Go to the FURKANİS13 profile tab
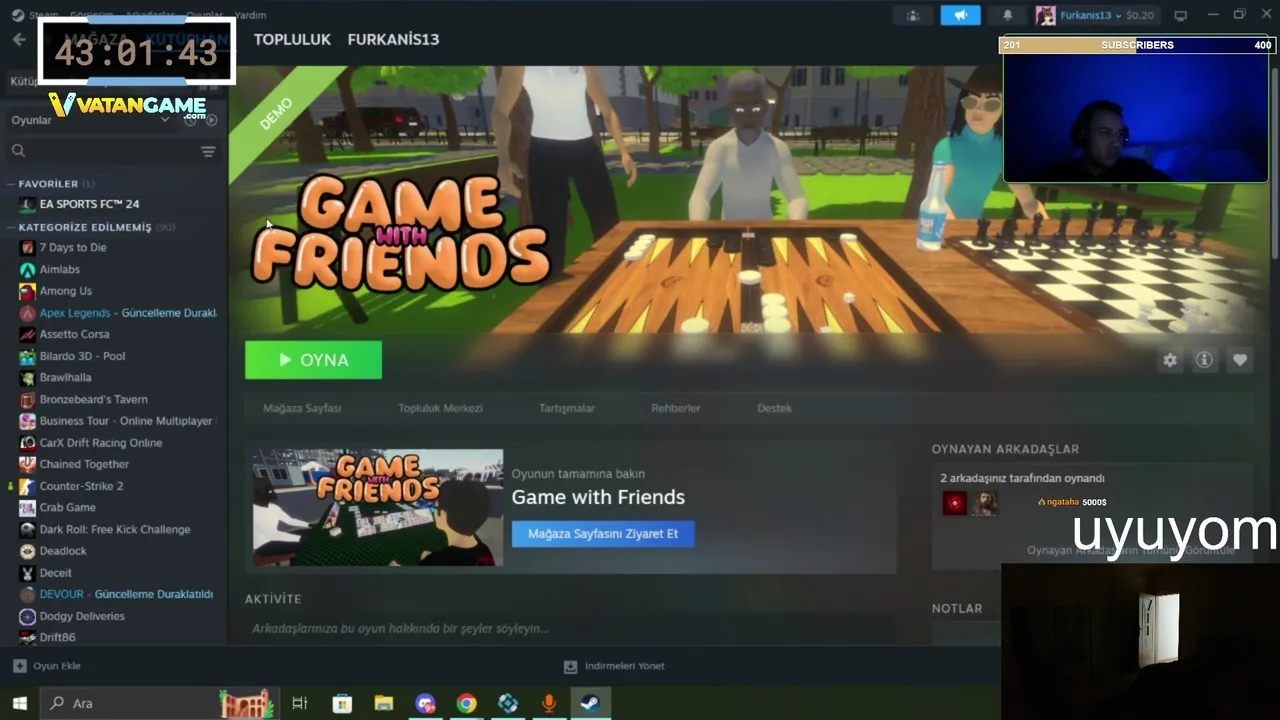 point(393,39)
